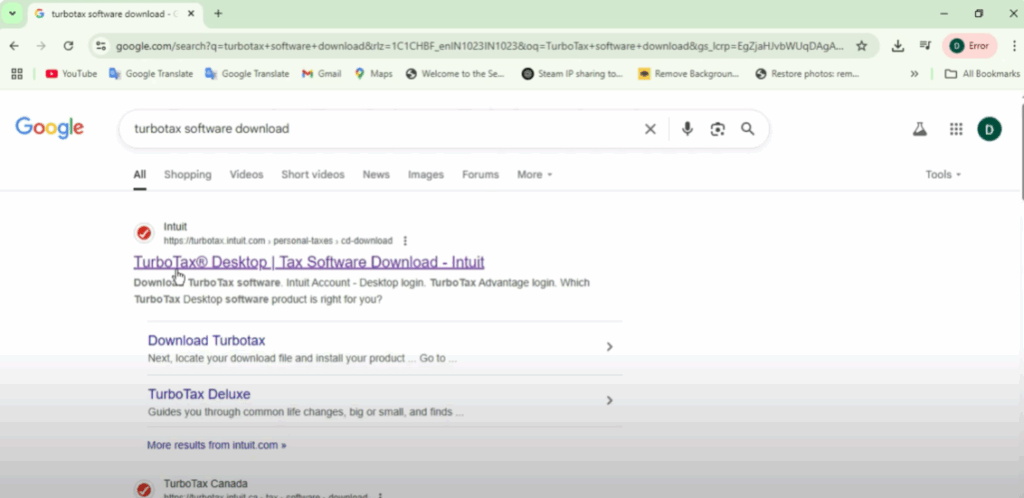
Task: Open Google Lens image search icon
Action: click(717, 129)
